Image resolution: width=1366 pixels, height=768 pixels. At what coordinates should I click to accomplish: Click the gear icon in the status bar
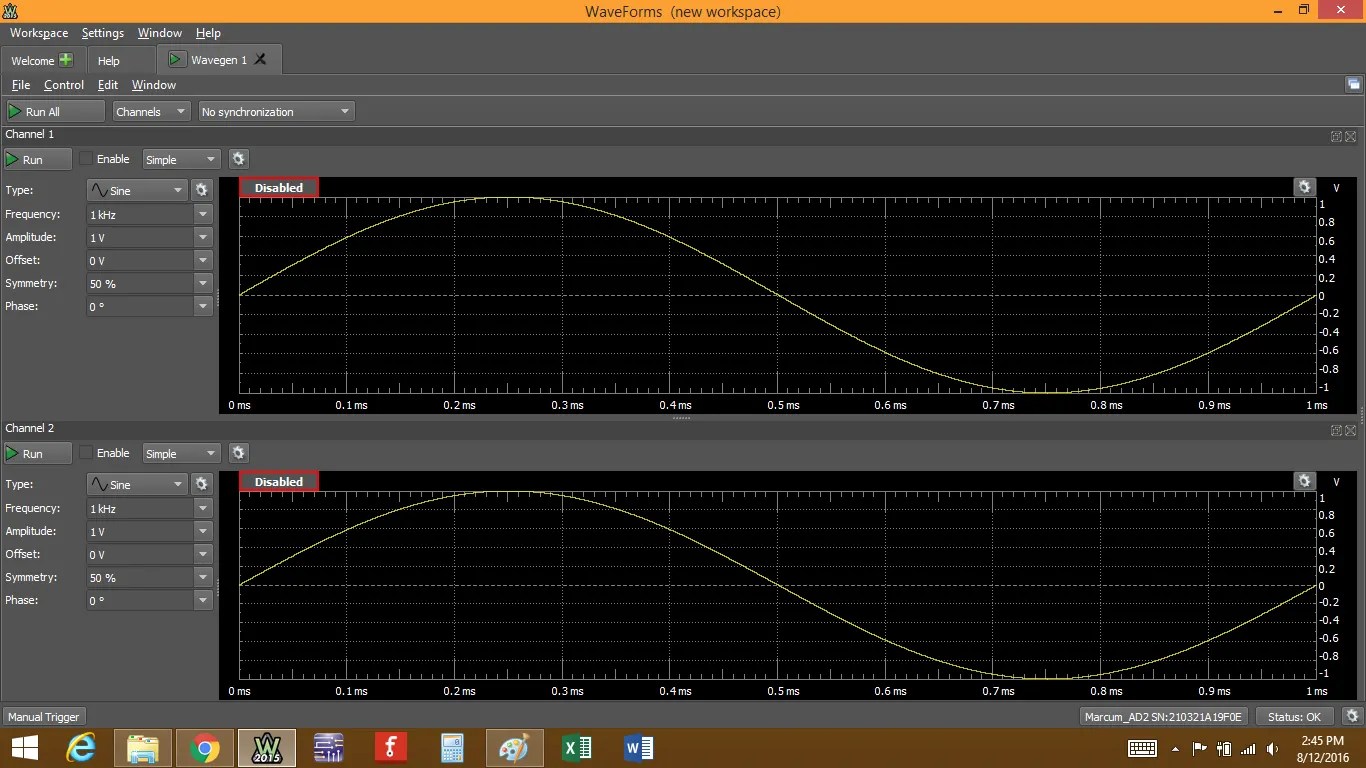coord(1353,716)
